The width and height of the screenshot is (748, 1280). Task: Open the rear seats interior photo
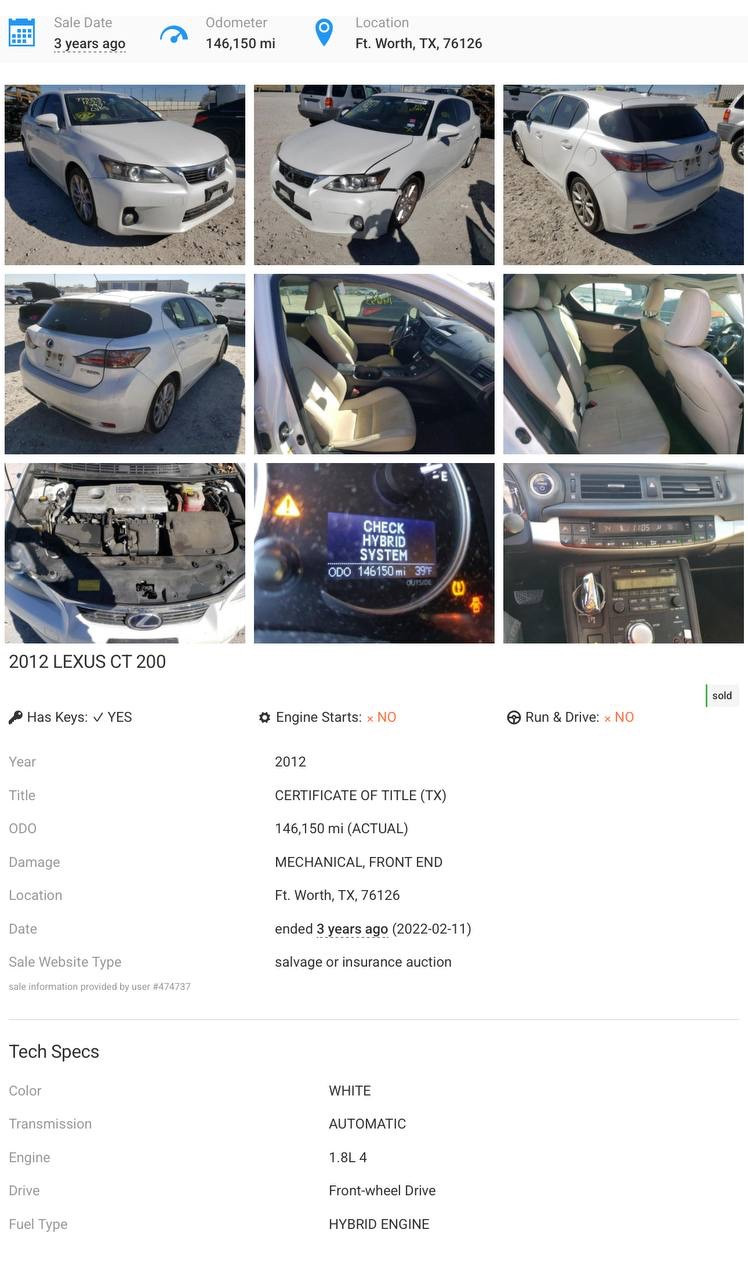click(623, 364)
